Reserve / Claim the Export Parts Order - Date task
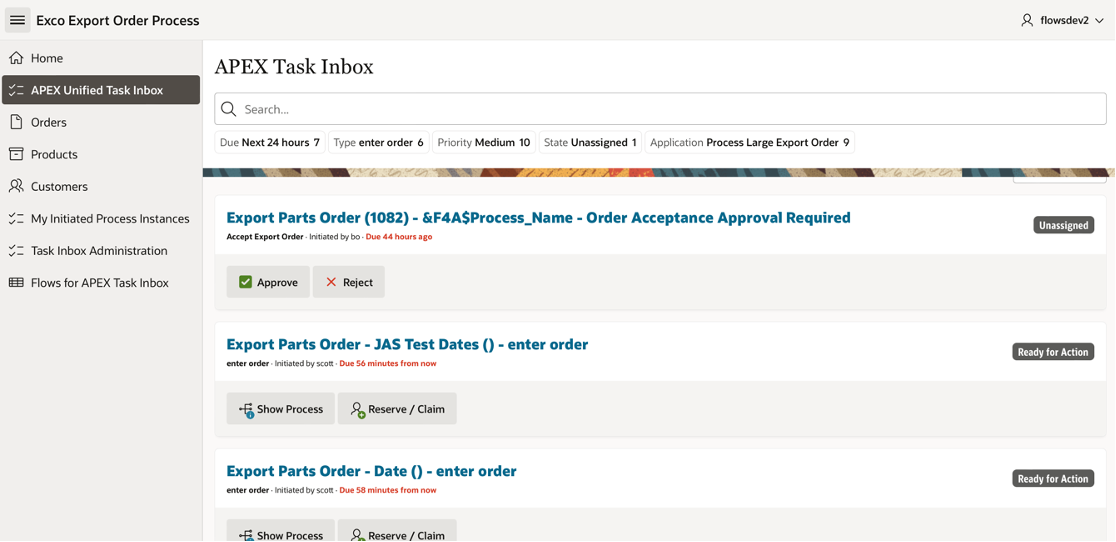Viewport: 1116px width, 542px height. [x=397, y=532]
